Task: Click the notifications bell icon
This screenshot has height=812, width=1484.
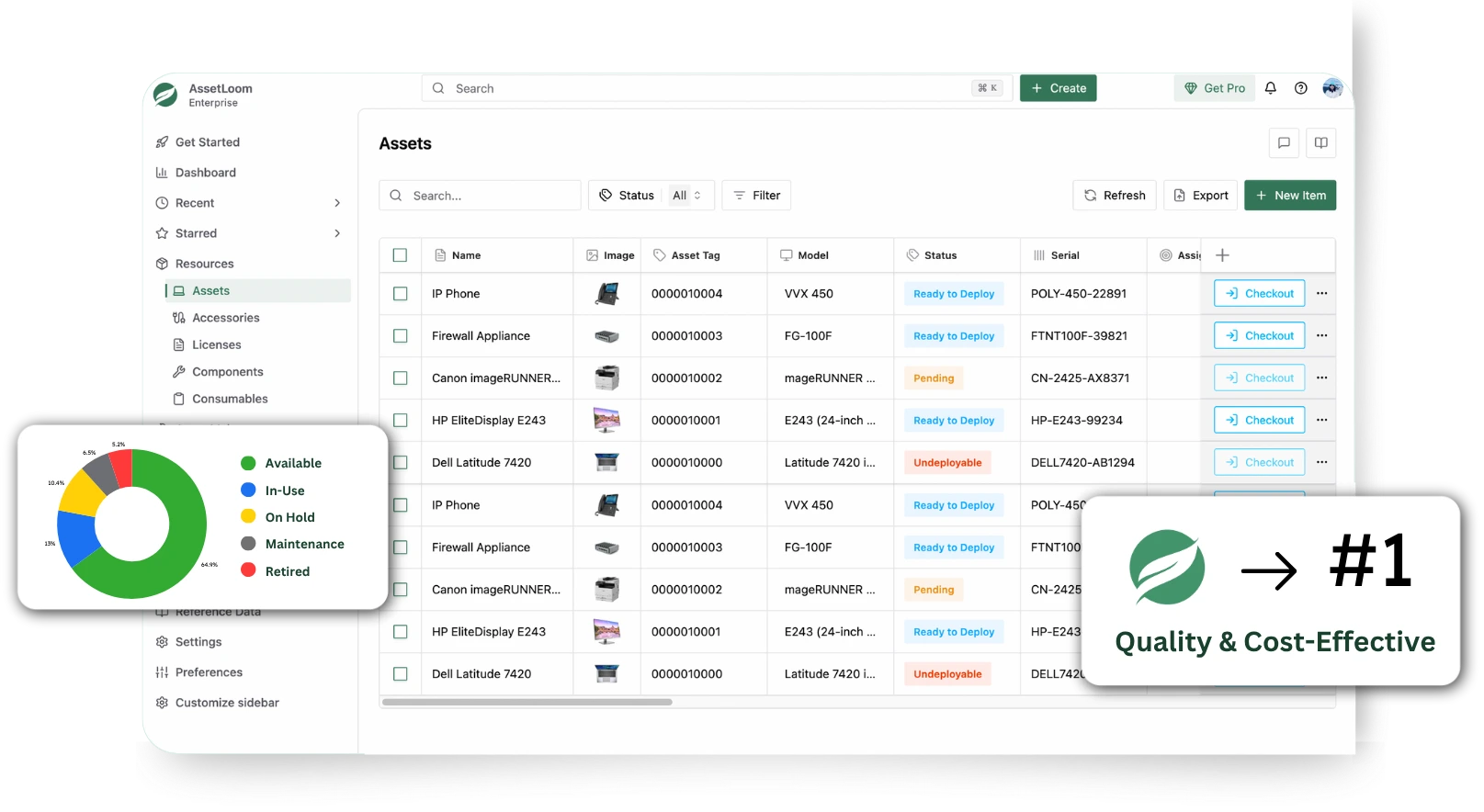Action: [1271, 88]
